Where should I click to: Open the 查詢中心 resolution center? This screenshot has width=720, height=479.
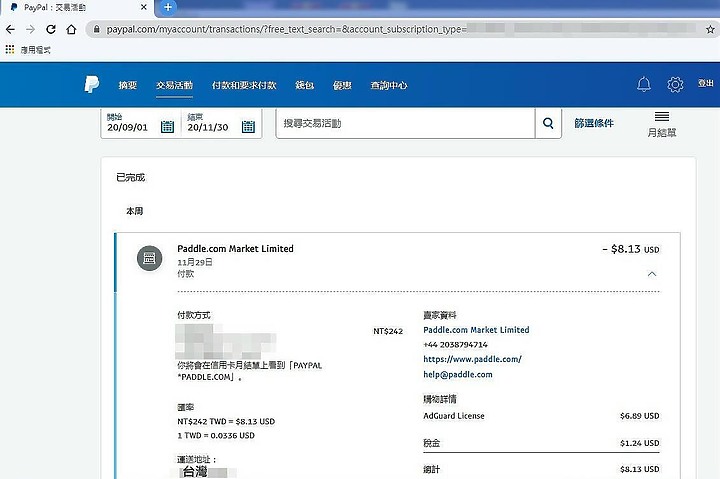tap(388, 85)
